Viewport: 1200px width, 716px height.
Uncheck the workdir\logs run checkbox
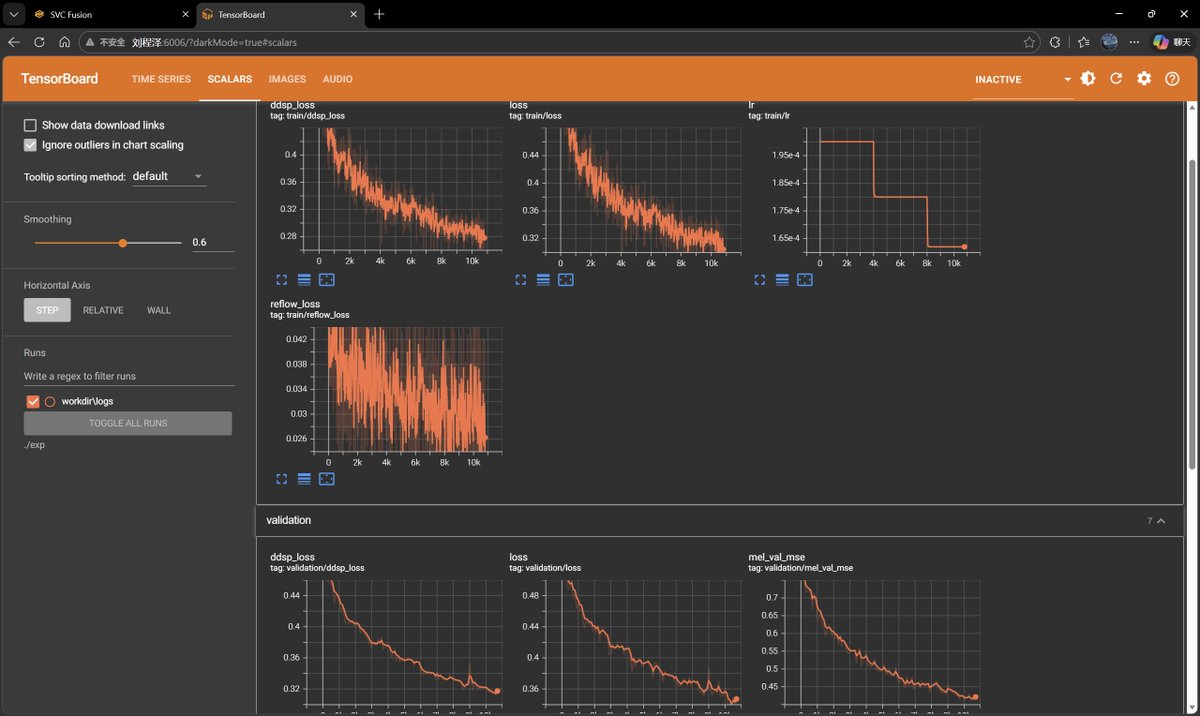point(33,401)
